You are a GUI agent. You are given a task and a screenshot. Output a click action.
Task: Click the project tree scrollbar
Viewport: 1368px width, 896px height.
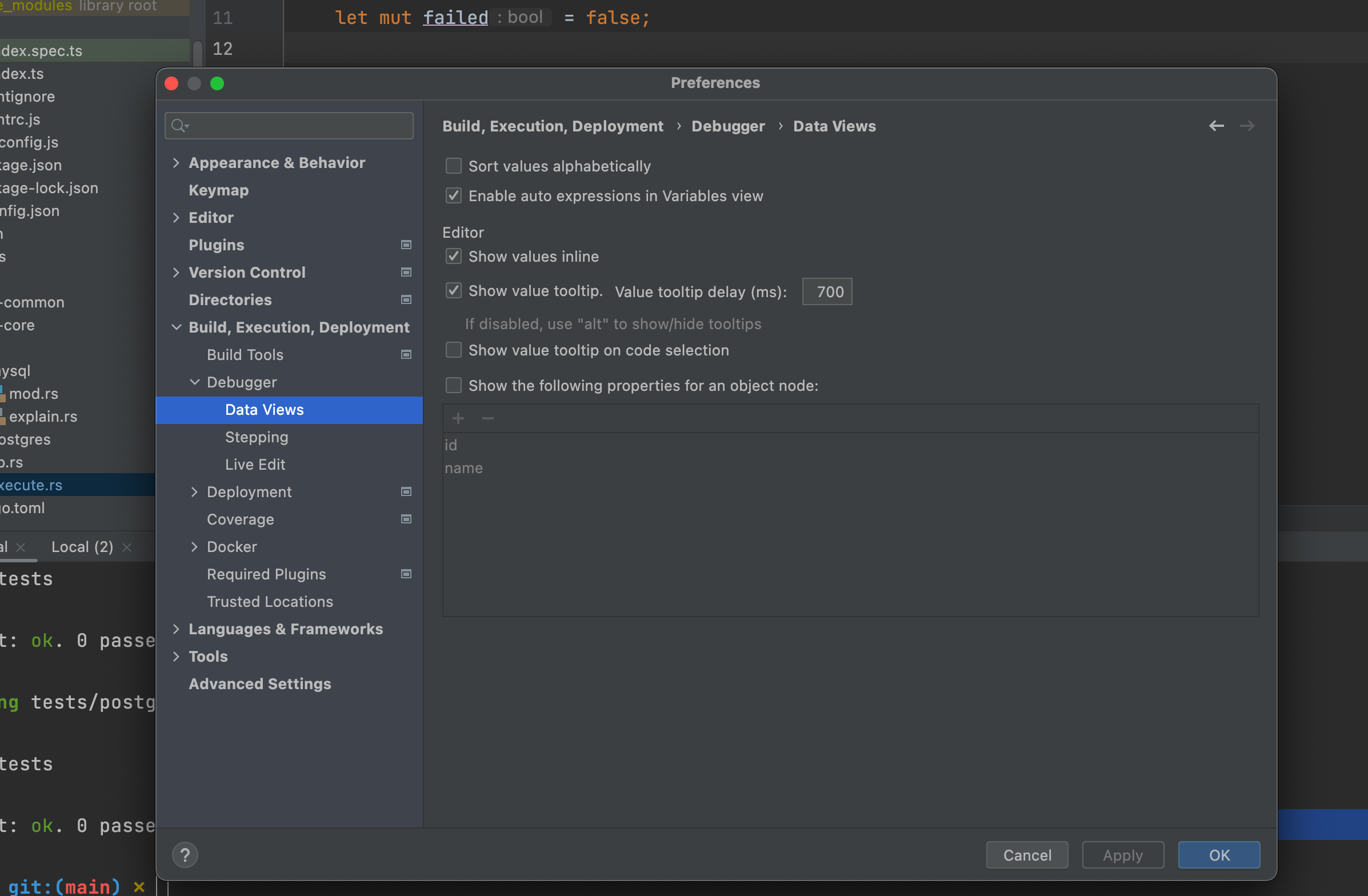click(x=197, y=53)
